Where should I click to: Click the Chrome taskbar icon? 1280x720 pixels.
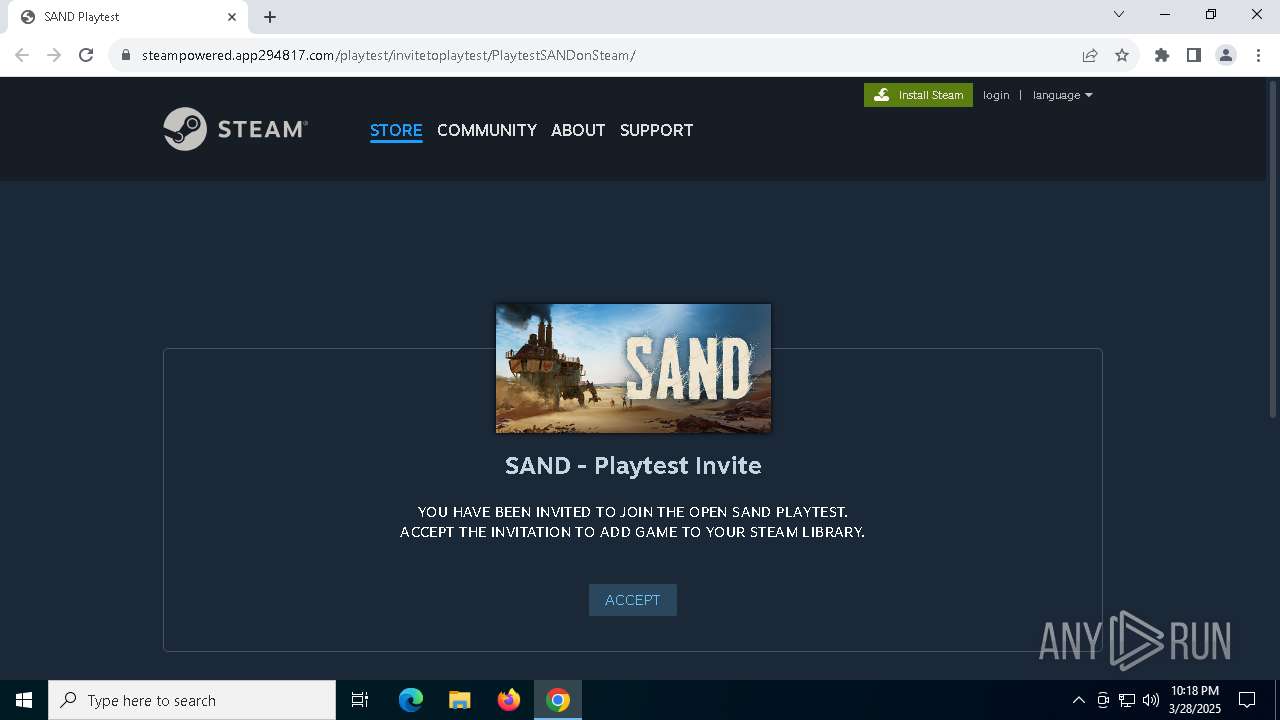[x=558, y=700]
